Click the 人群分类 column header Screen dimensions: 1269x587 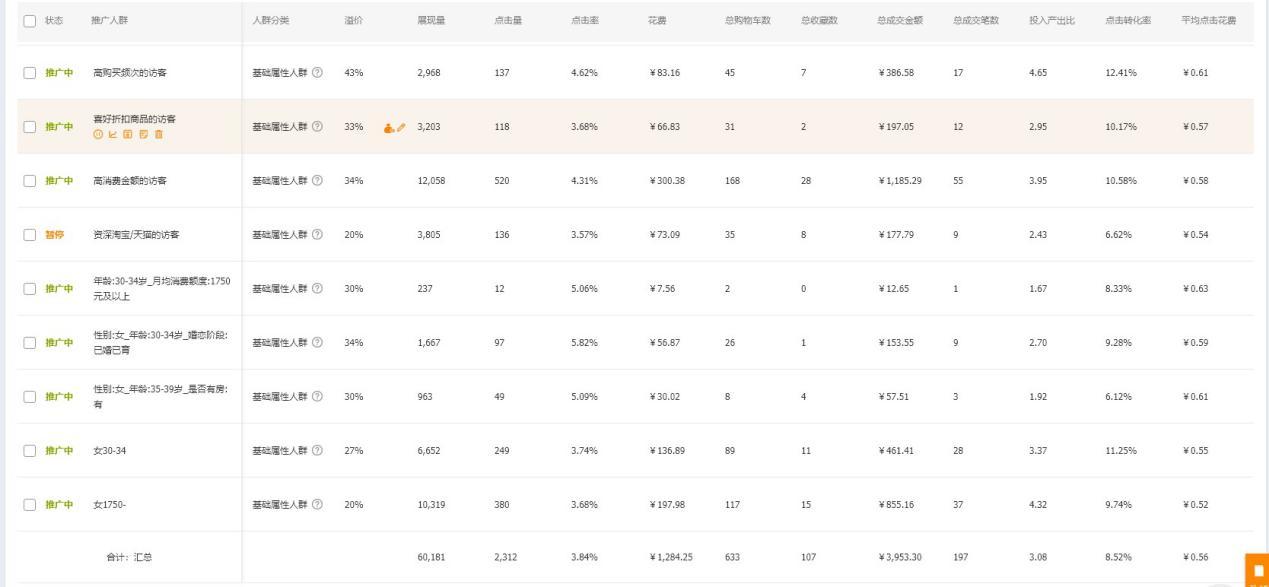[x=271, y=21]
